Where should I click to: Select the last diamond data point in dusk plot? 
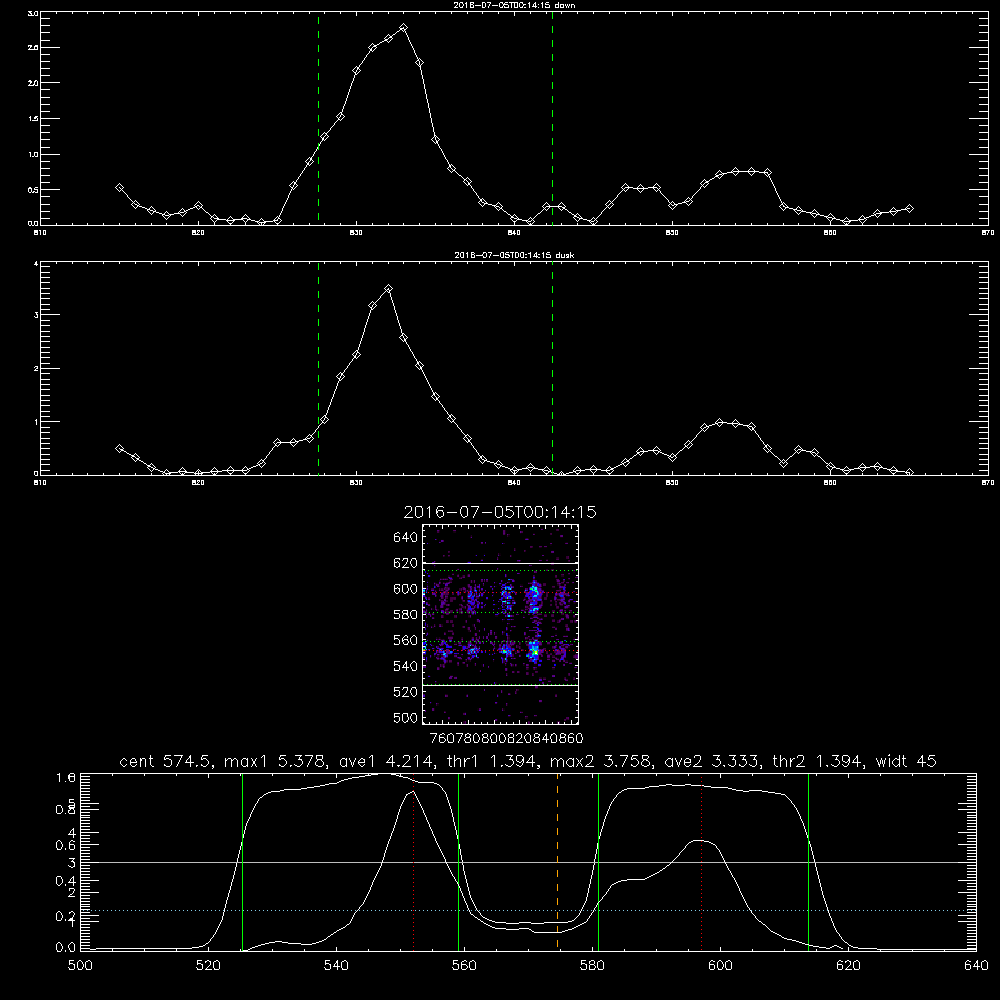[909, 473]
